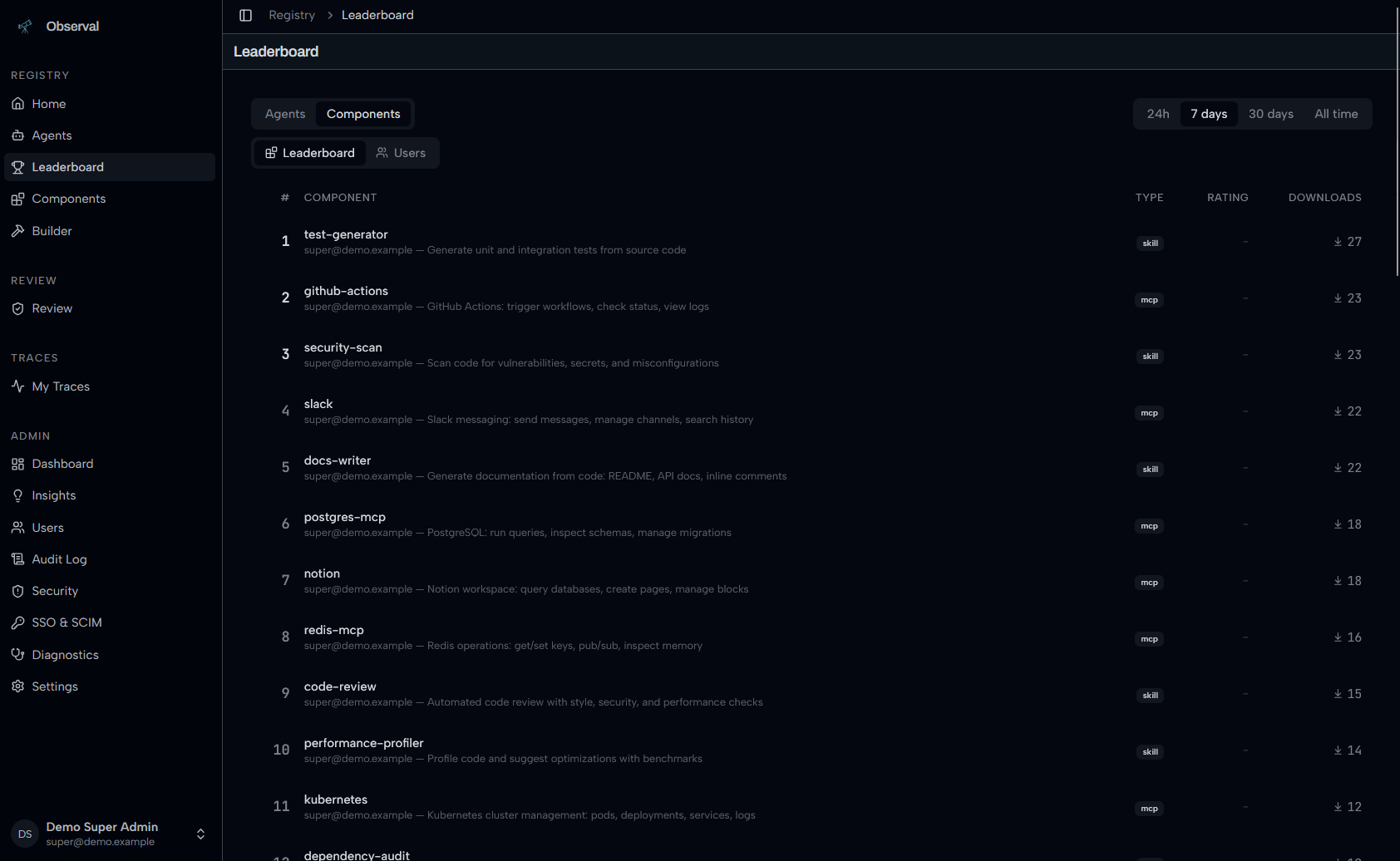Click download count 23 for security-scan
1400x861 pixels.
1354,355
